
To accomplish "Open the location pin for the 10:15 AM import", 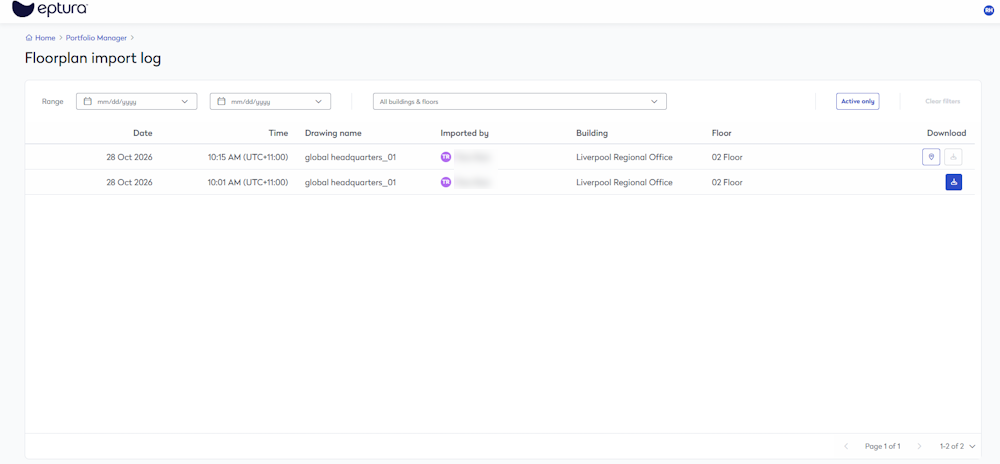I will tap(931, 157).
